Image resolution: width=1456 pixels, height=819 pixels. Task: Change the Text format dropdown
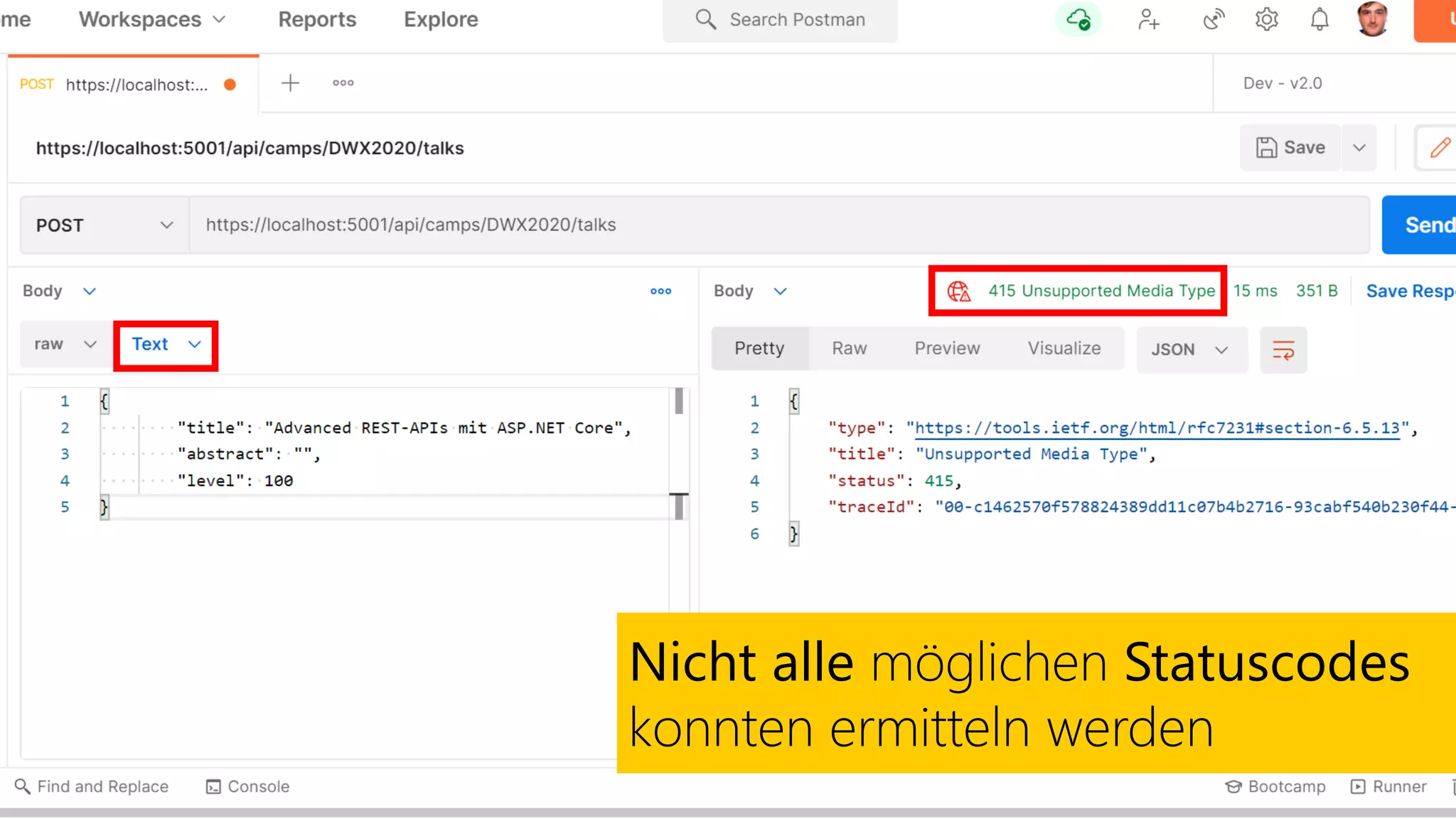(166, 345)
